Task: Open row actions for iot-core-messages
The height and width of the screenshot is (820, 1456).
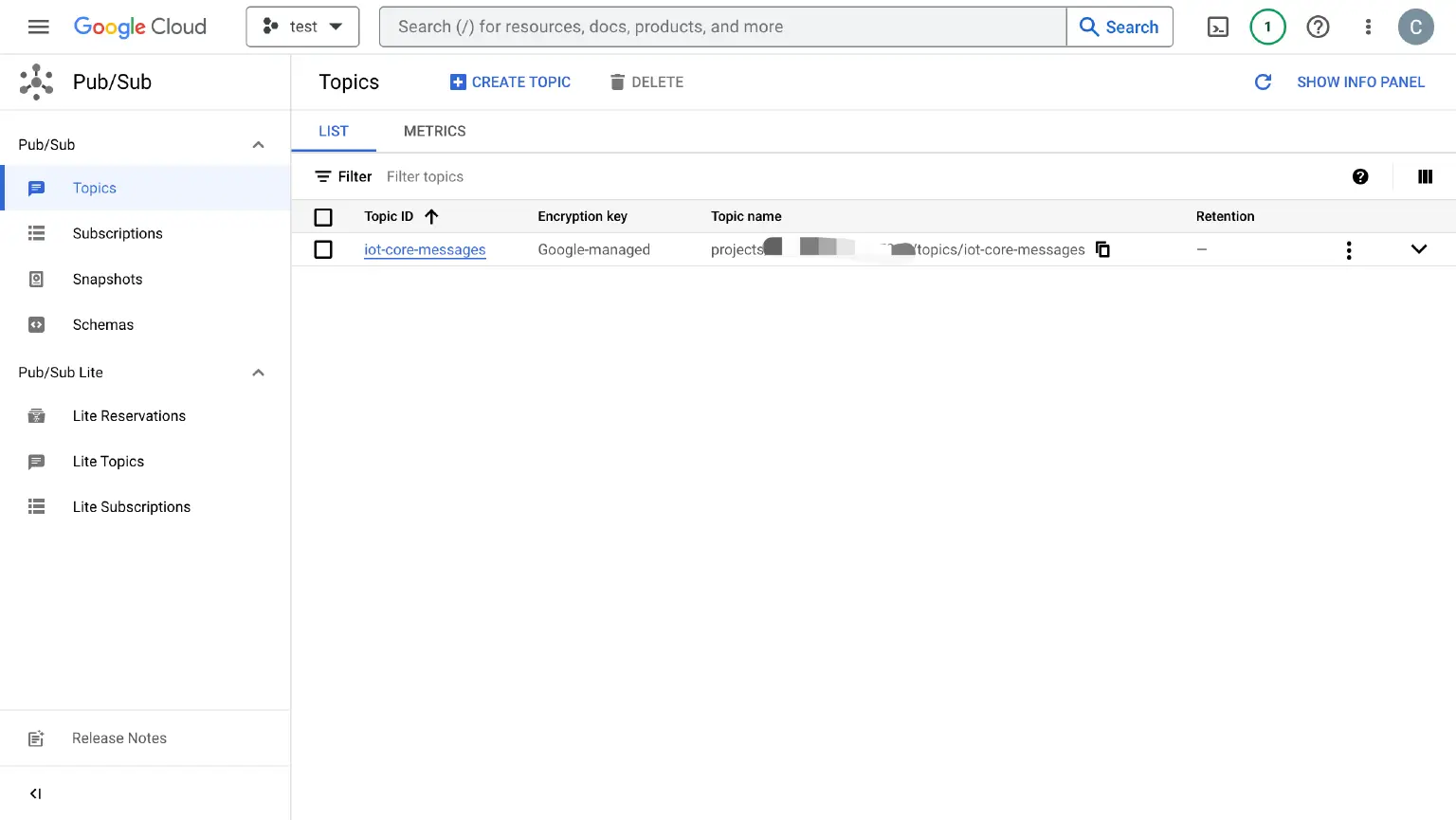Action: tap(1349, 250)
